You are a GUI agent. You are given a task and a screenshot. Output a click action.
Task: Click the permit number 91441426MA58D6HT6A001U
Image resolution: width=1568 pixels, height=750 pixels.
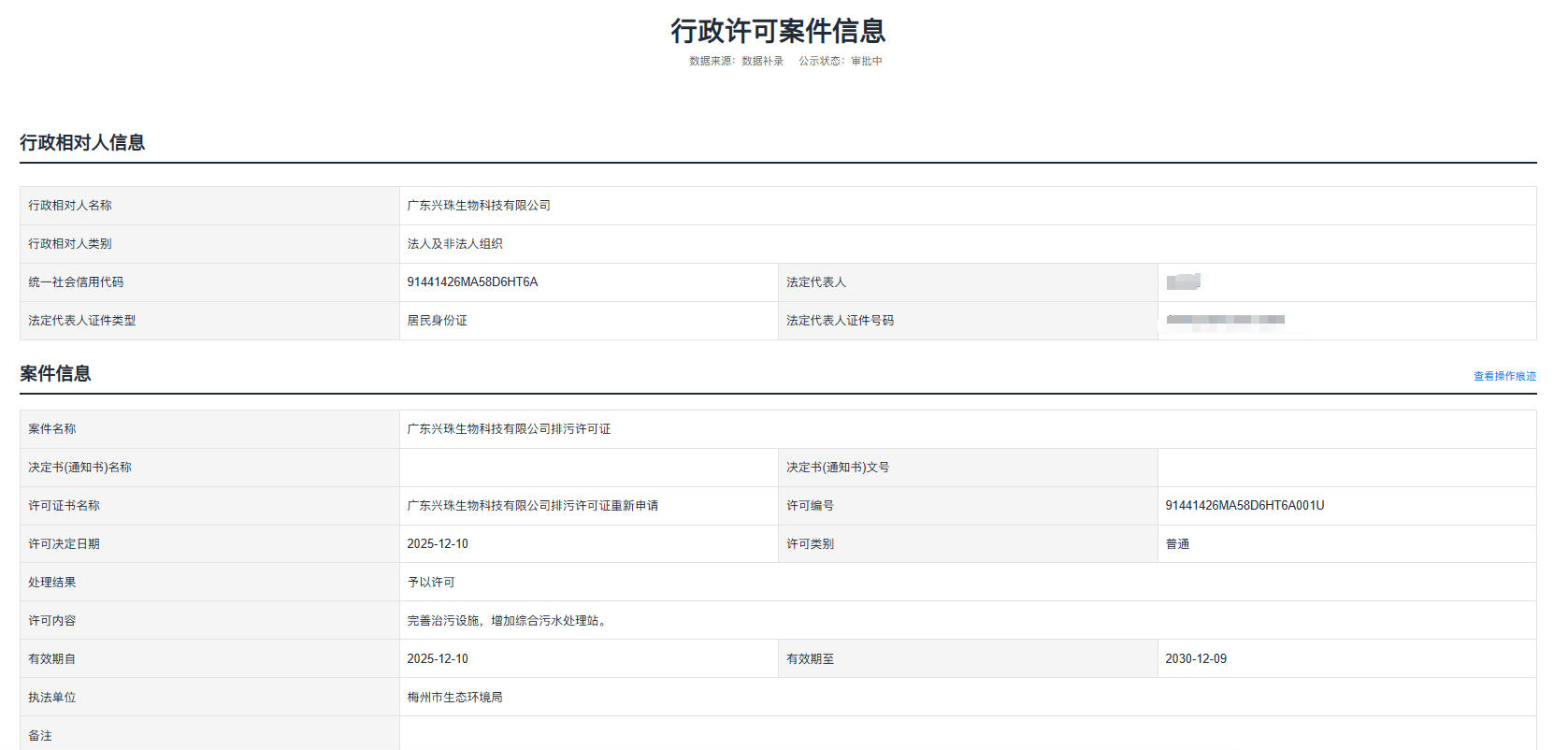coord(1244,506)
